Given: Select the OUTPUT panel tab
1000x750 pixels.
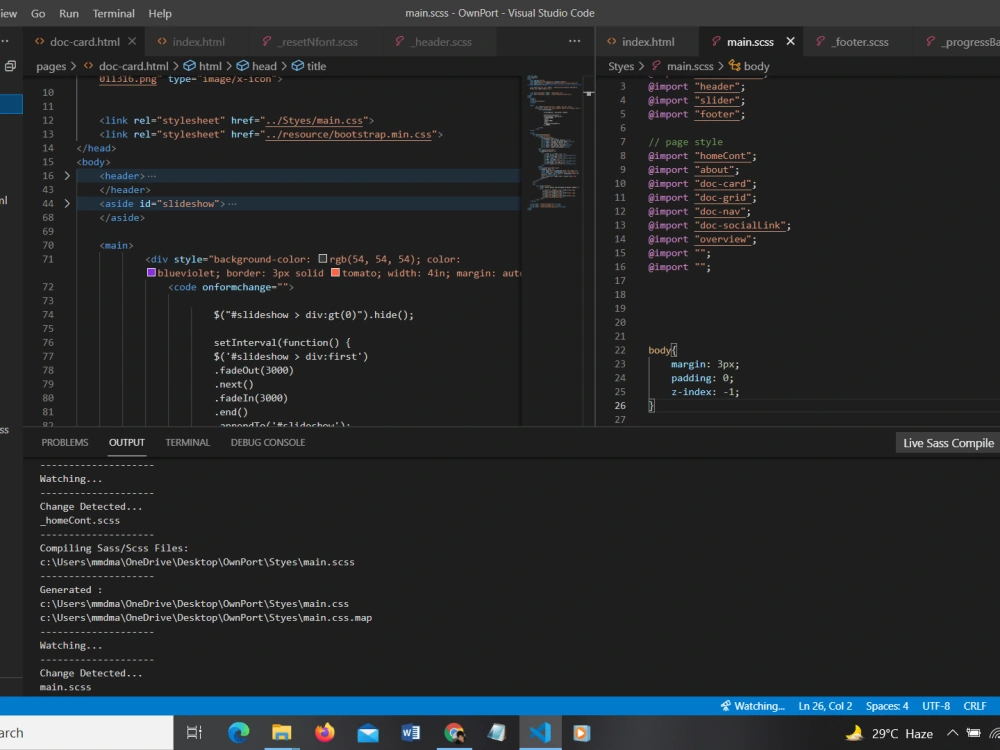Looking at the screenshot, I should coord(127,443).
